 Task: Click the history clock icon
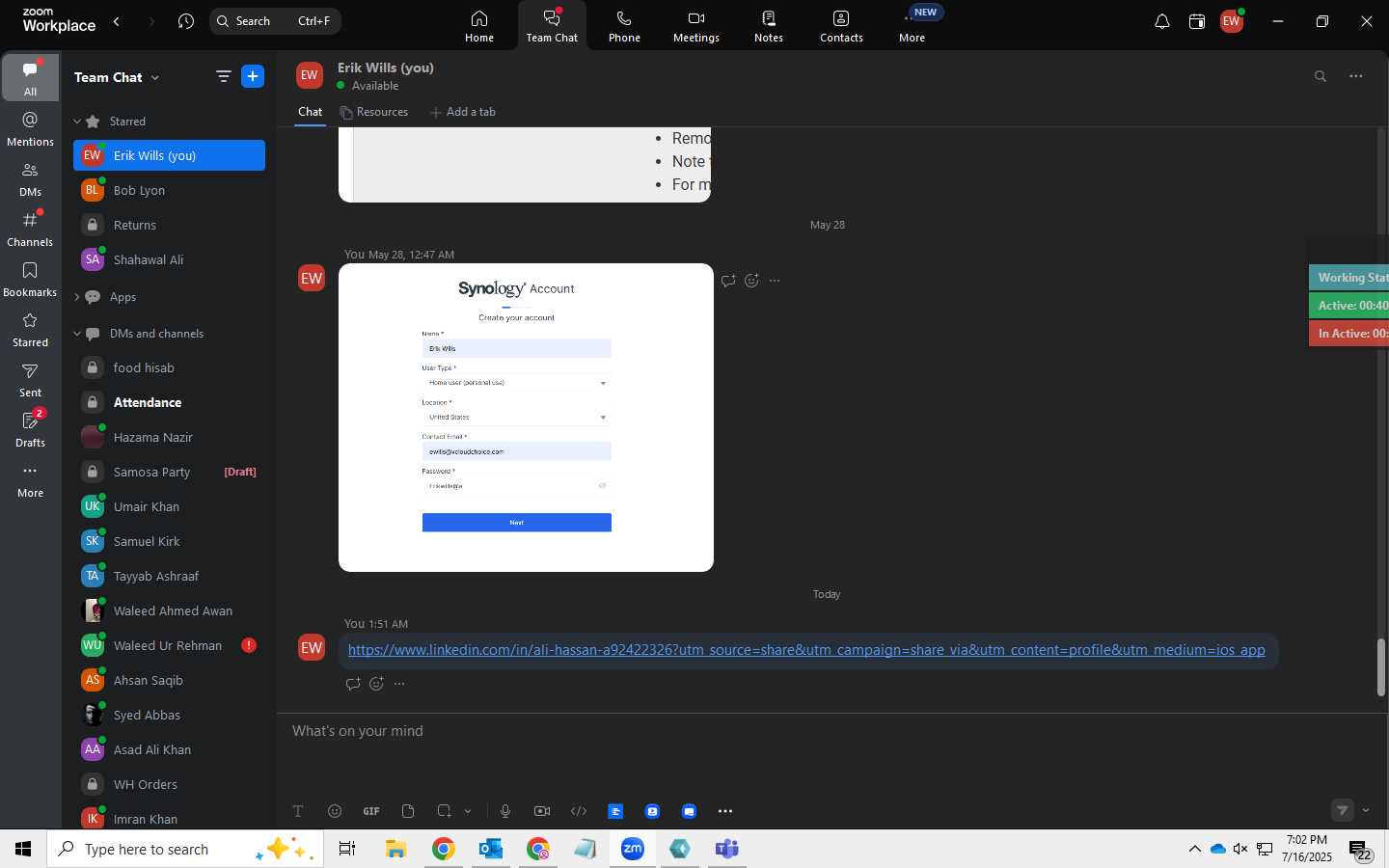[186, 21]
